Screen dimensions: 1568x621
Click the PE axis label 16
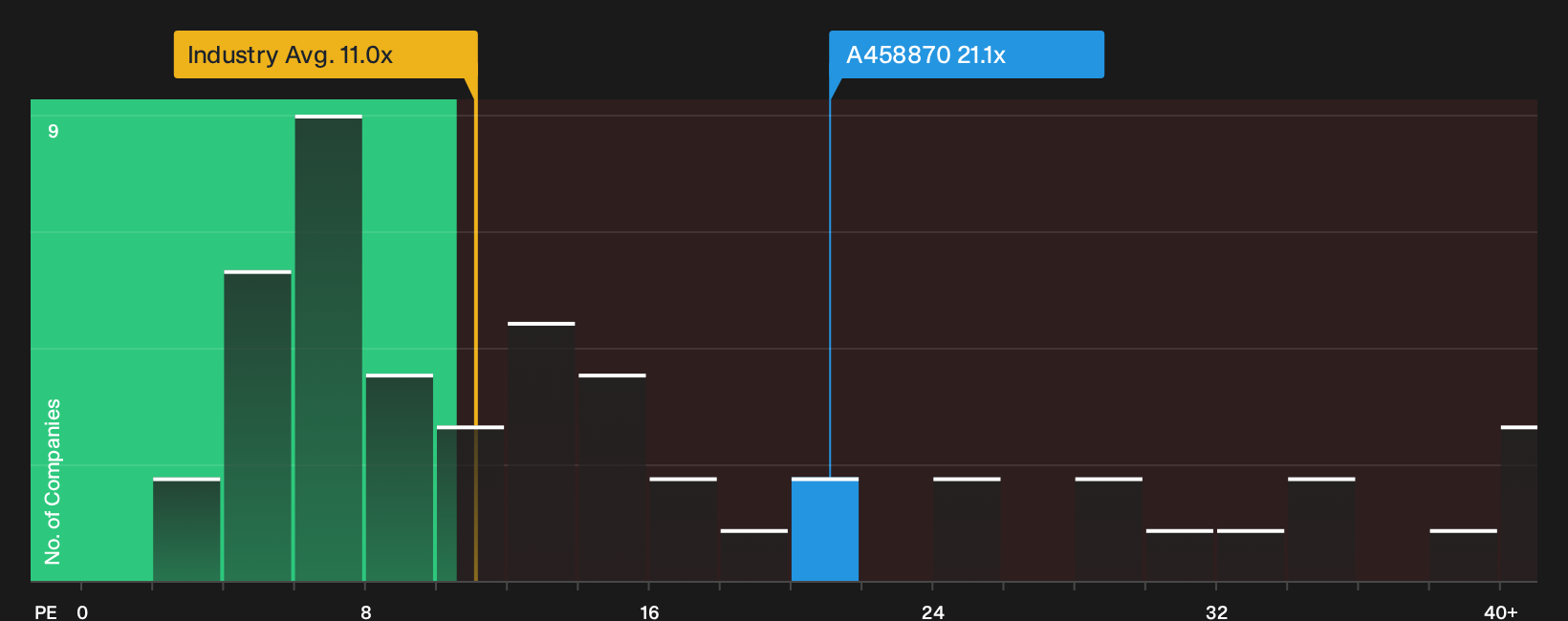click(x=649, y=612)
